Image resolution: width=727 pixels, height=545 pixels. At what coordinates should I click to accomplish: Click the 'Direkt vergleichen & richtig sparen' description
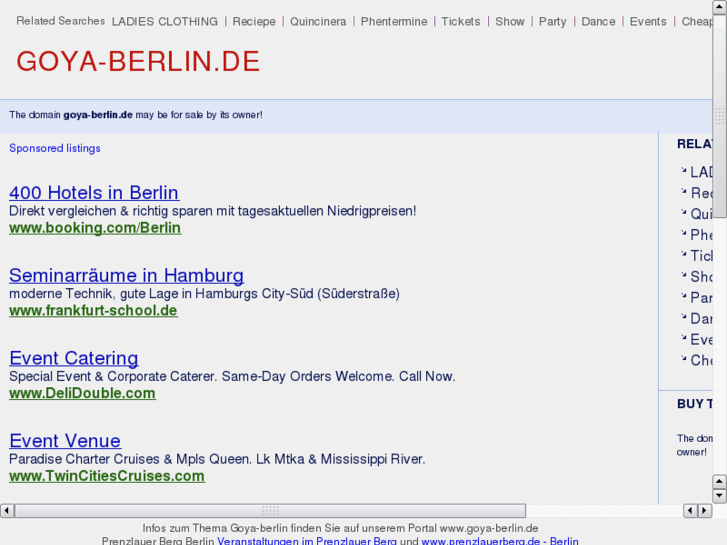pos(213,211)
